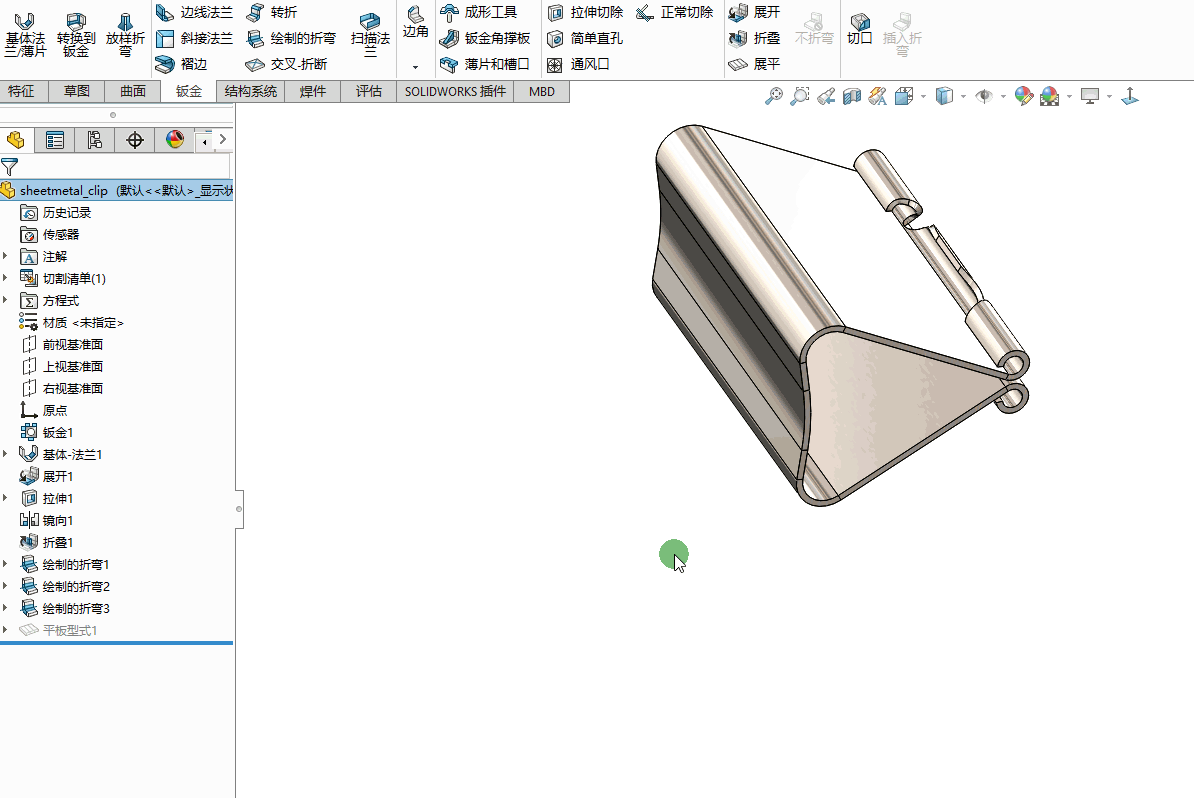Open the 结构系统 tab
1194x798 pixels.
[251, 91]
